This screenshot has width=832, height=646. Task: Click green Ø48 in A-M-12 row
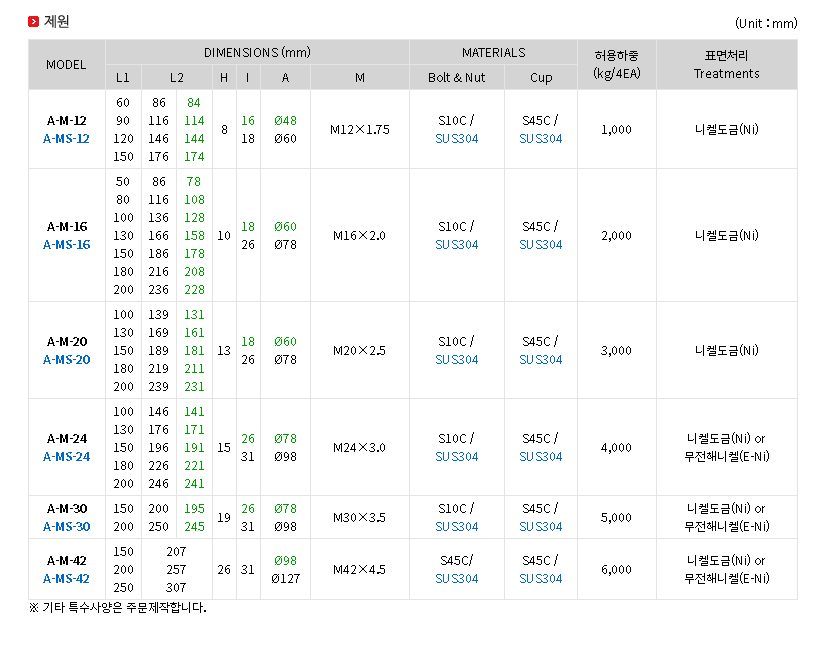click(285, 120)
